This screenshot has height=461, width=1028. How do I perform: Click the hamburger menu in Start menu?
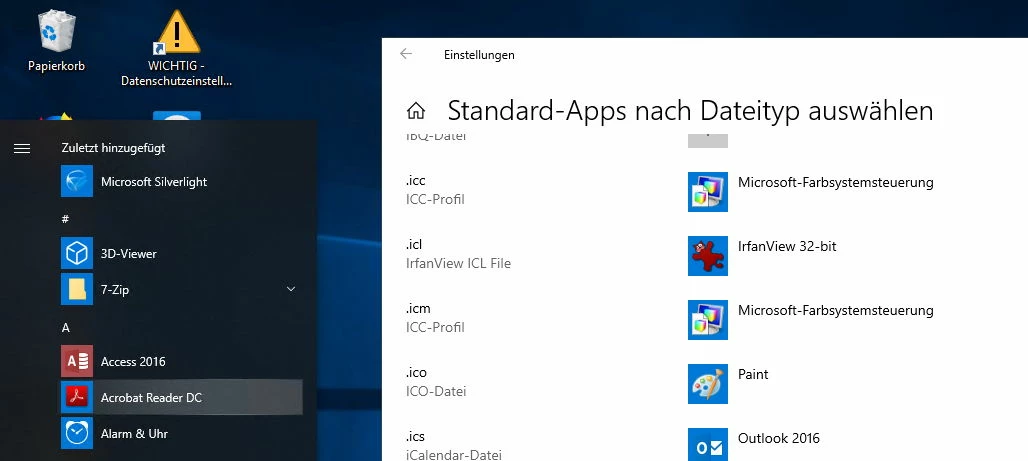(22, 148)
